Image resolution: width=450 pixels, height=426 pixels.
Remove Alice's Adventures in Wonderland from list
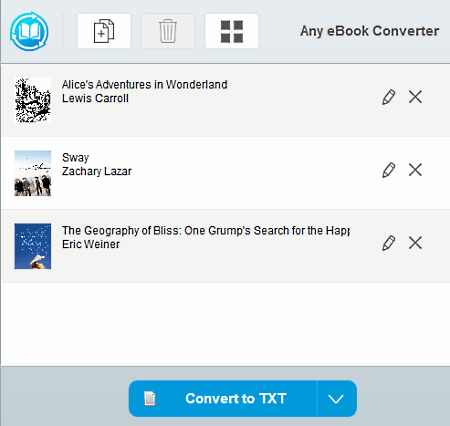[x=415, y=97]
